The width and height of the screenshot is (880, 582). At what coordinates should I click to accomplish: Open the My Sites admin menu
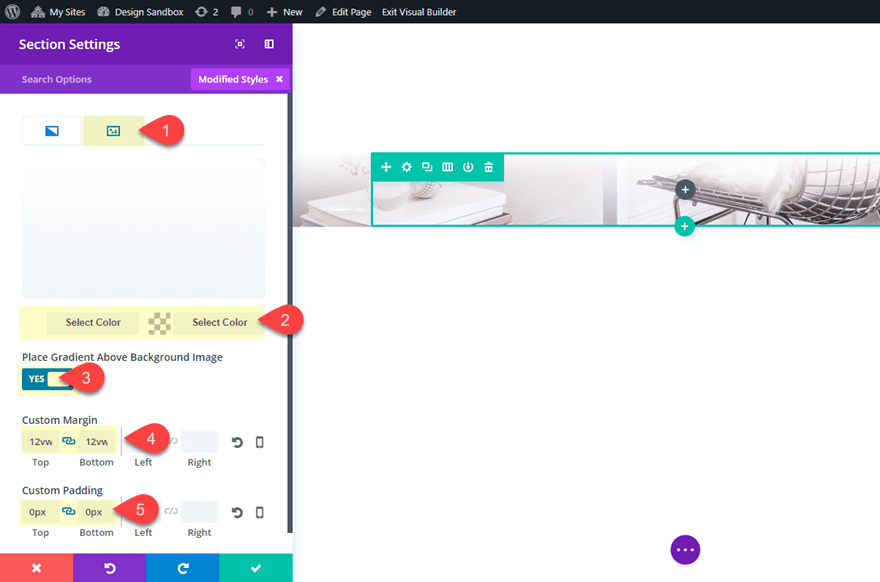58,12
